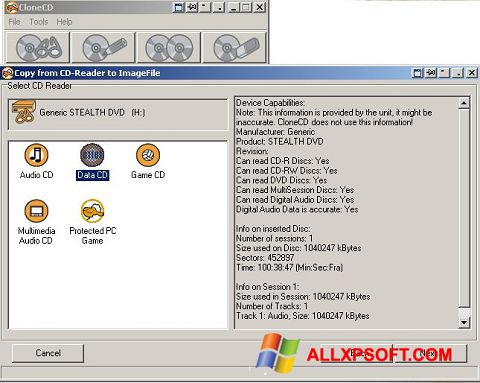This screenshot has height=383, width=480.
Task: Minimize the CloneCD main window
Action: [x=233, y=7]
